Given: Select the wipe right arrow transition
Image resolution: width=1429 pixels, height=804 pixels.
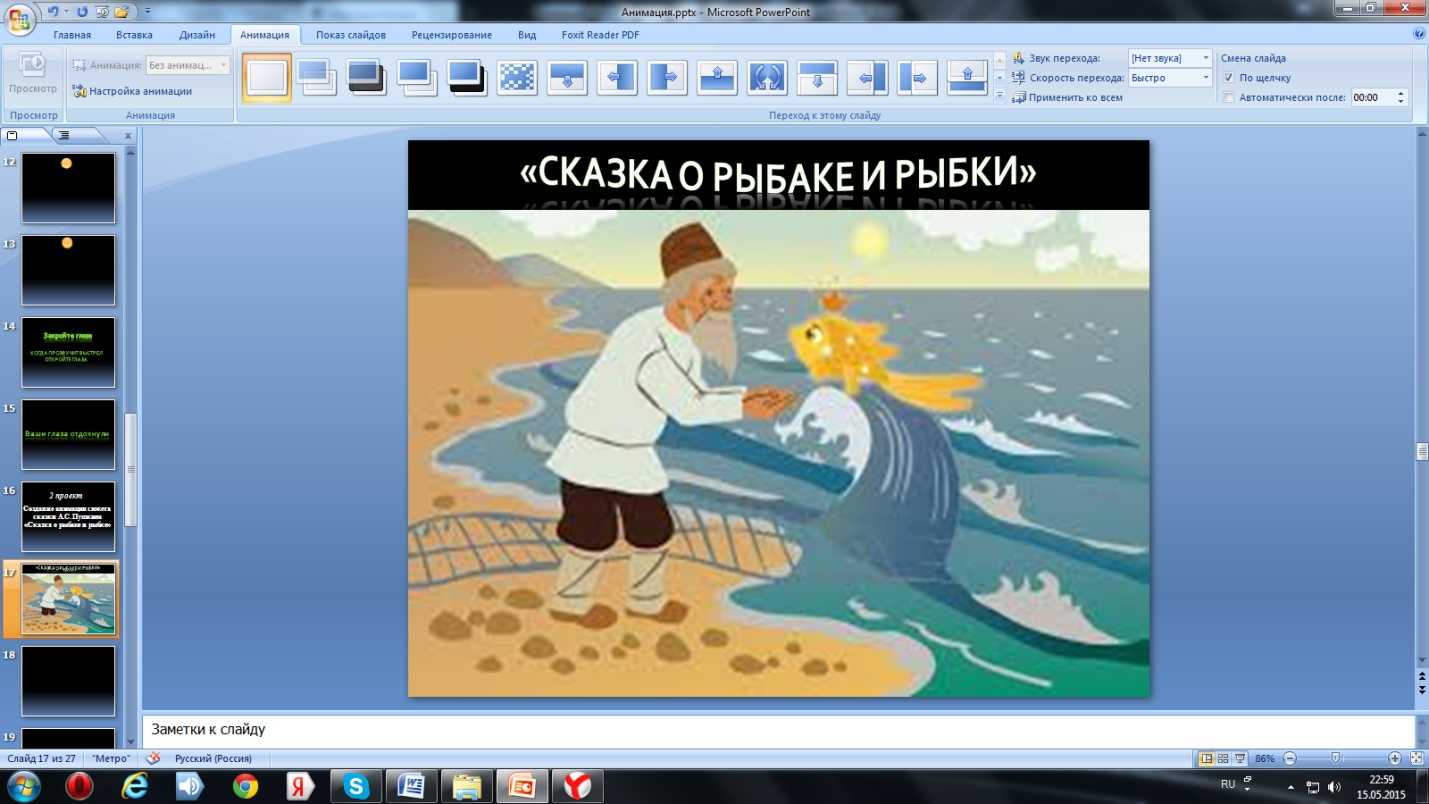Looking at the screenshot, I should click(x=667, y=77).
